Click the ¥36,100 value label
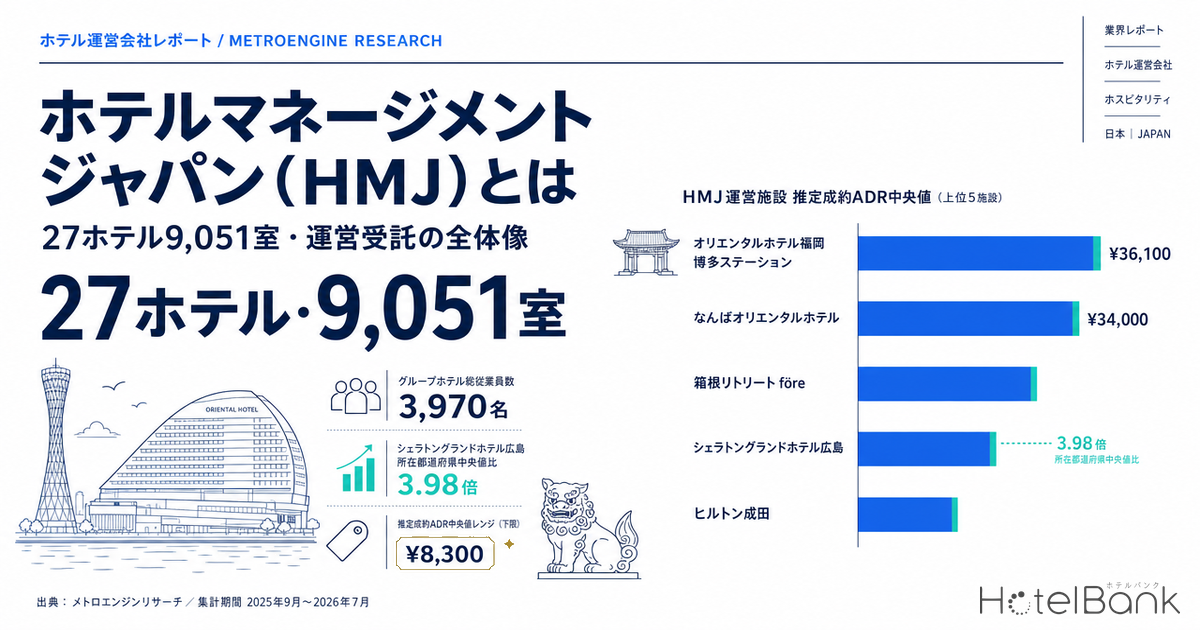This screenshot has width=1200, height=630. (1140, 254)
